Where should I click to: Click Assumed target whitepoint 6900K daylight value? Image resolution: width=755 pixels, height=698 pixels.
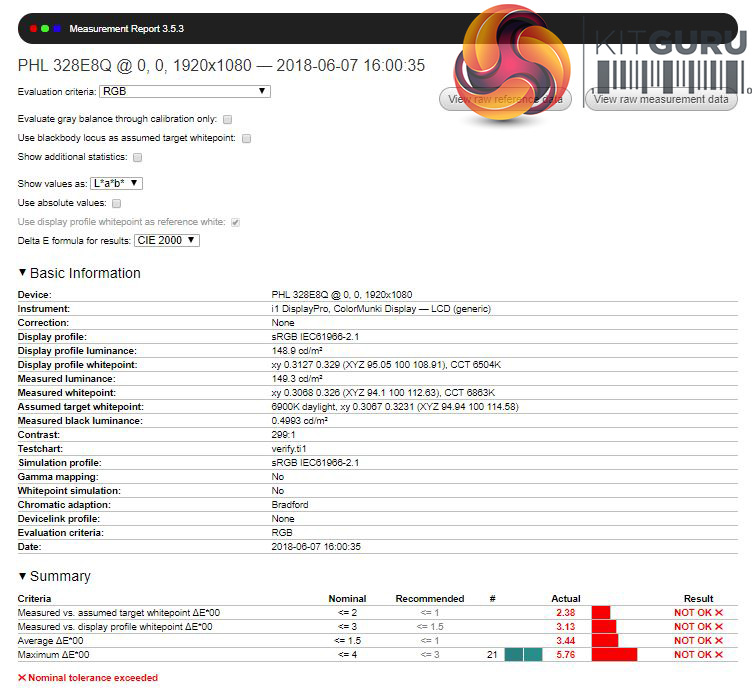pyautogui.click(x=395, y=407)
